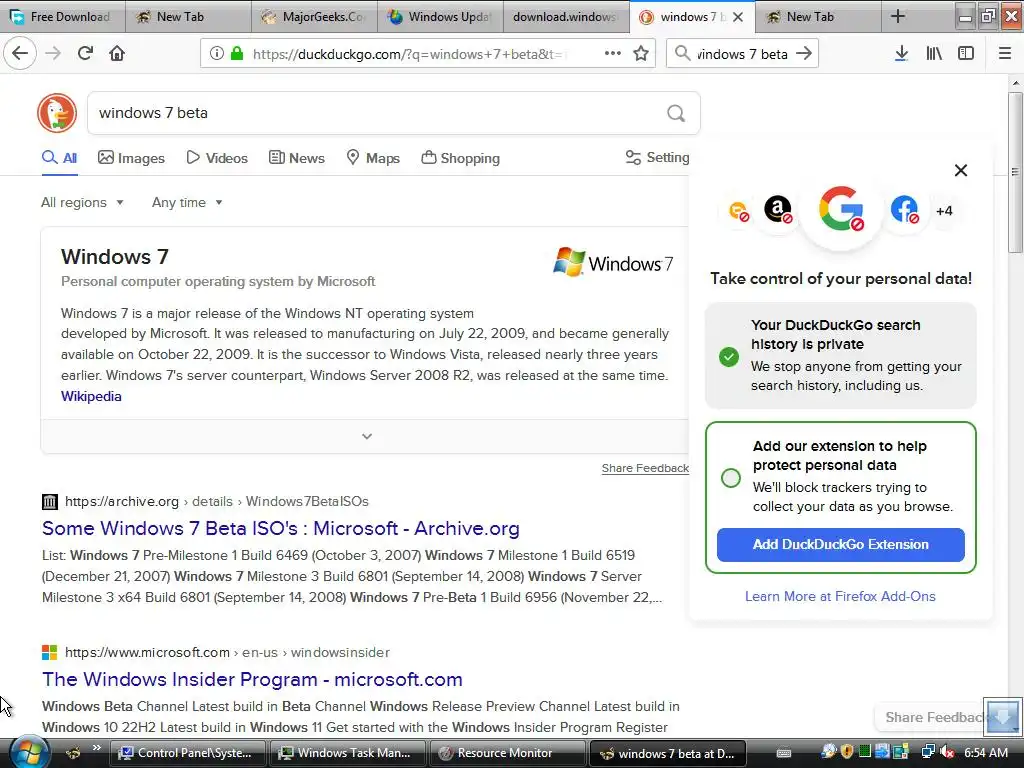The width and height of the screenshot is (1024, 768).
Task: Click the green search history checkmark
Action: point(729,357)
